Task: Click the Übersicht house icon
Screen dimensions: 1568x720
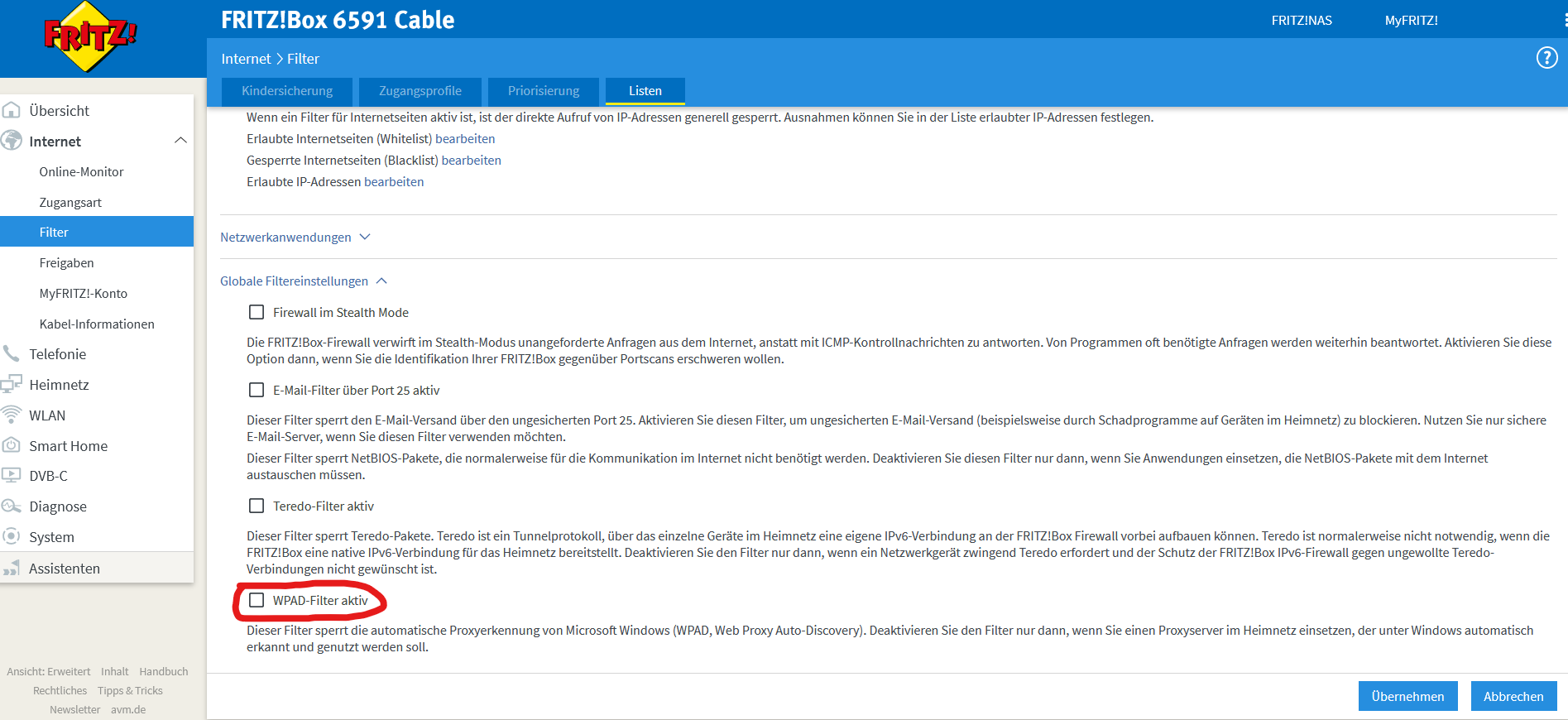Action: pos(12,110)
